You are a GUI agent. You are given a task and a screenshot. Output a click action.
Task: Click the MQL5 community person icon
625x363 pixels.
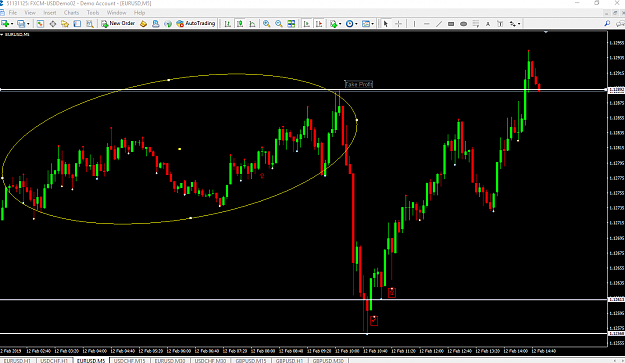click(156, 24)
